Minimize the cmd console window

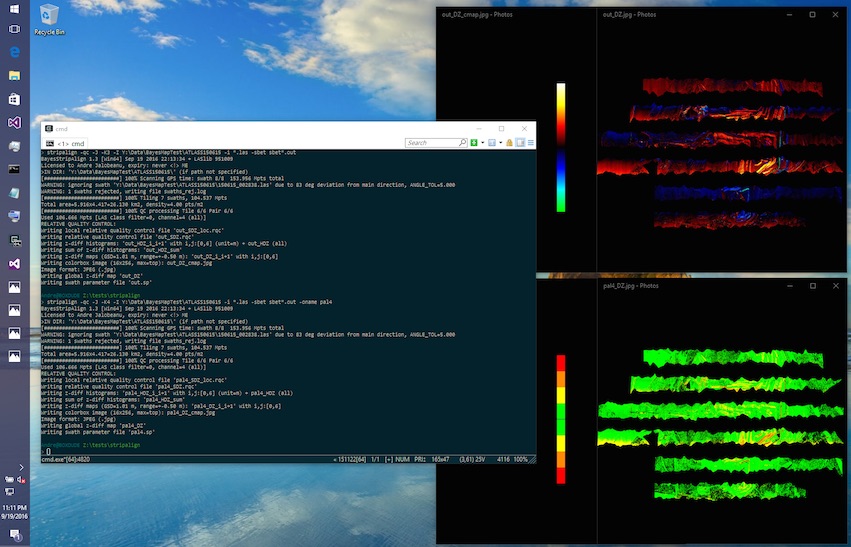tap(479, 129)
